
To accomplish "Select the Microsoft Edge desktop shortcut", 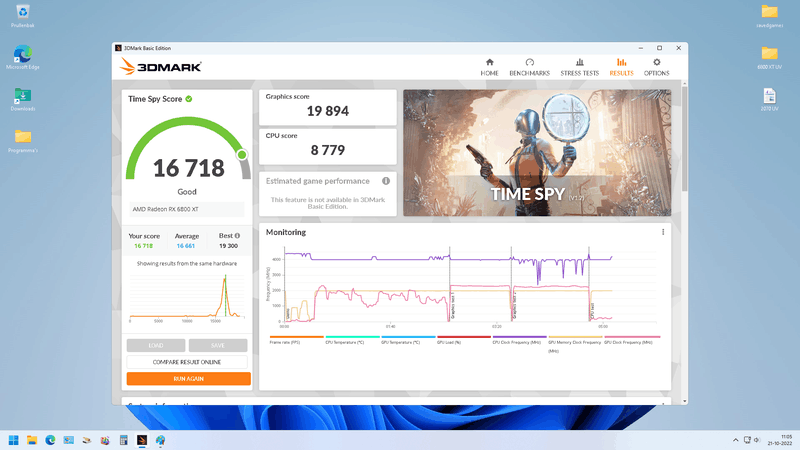I will click(22, 57).
